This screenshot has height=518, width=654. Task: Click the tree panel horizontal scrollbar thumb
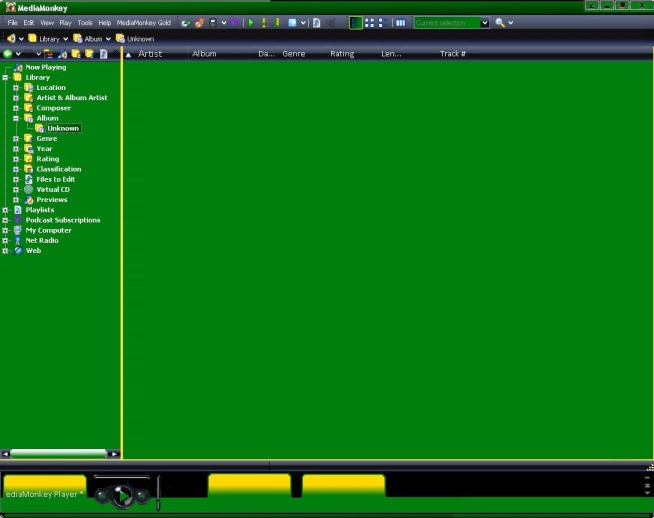click(58, 453)
